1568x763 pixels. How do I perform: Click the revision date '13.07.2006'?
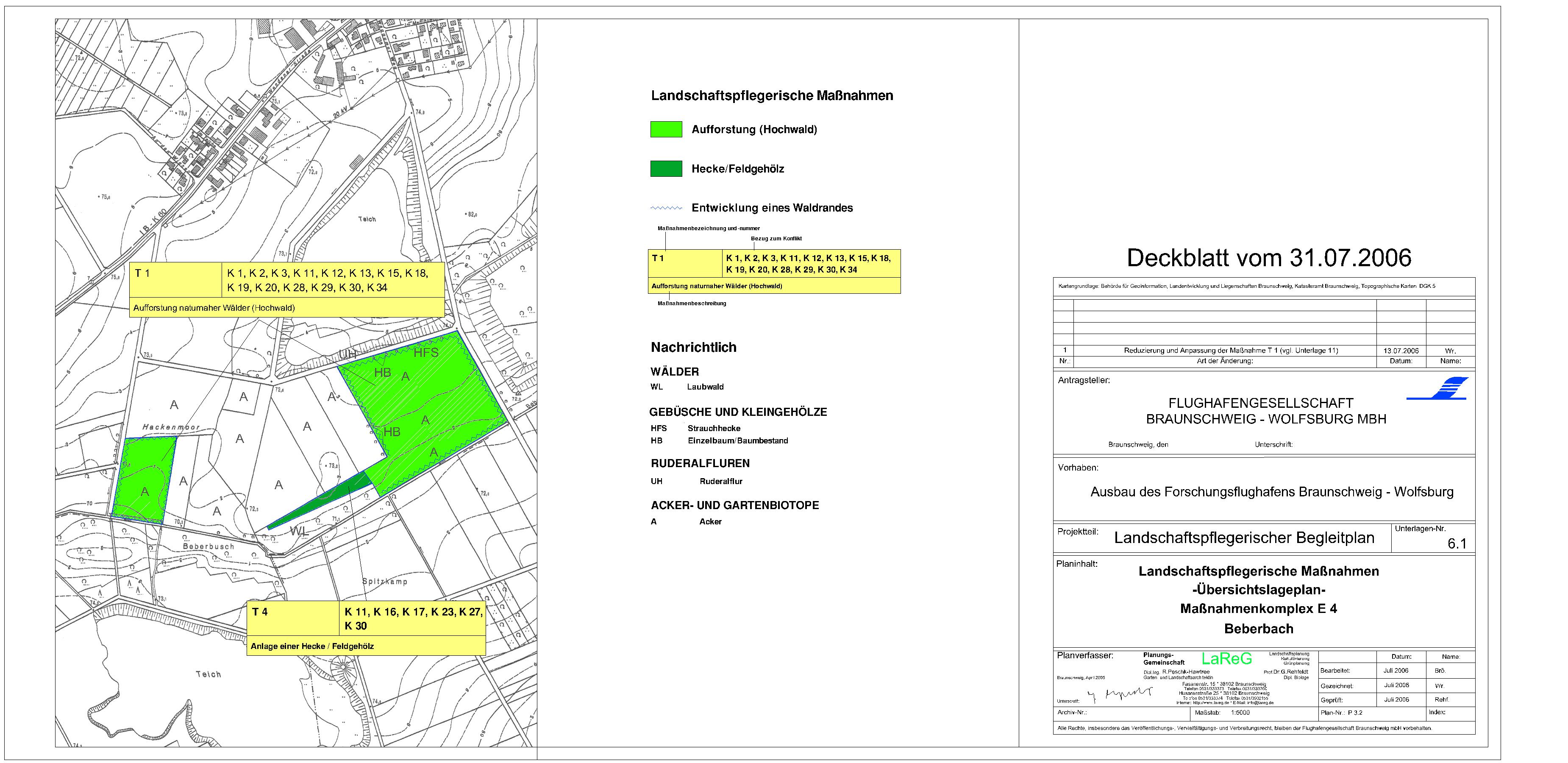click(1401, 351)
